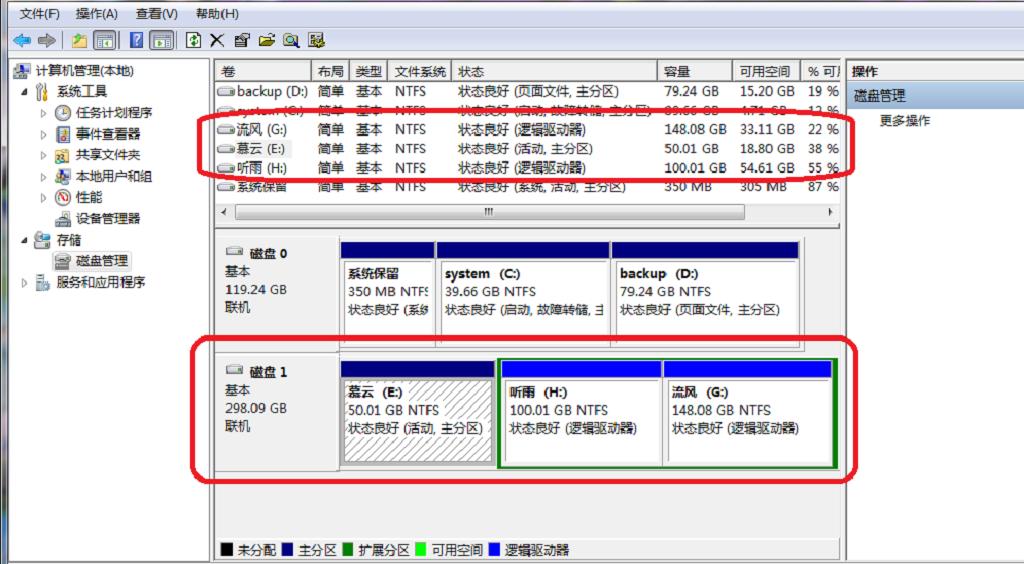Click the blue Back arrow in toolbar
1024x564 pixels.
pos(22,40)
